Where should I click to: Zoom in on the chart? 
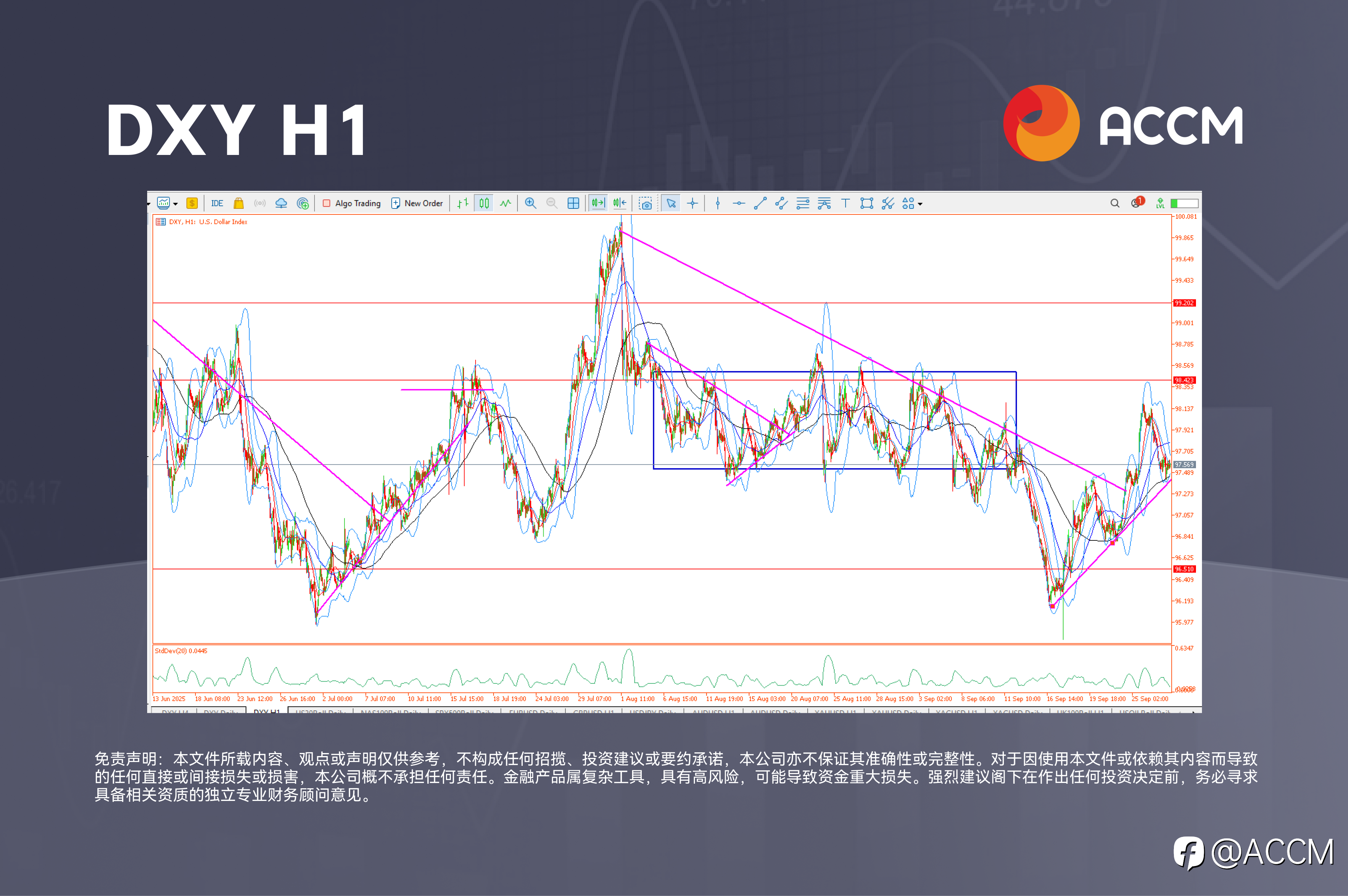point(531,204)
